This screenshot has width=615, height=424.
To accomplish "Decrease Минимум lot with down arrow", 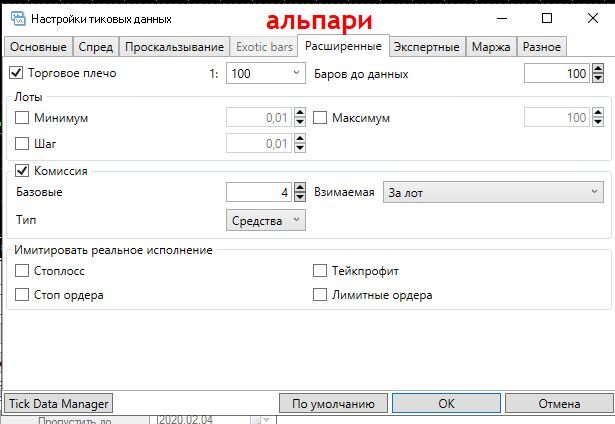I will 300,122.
